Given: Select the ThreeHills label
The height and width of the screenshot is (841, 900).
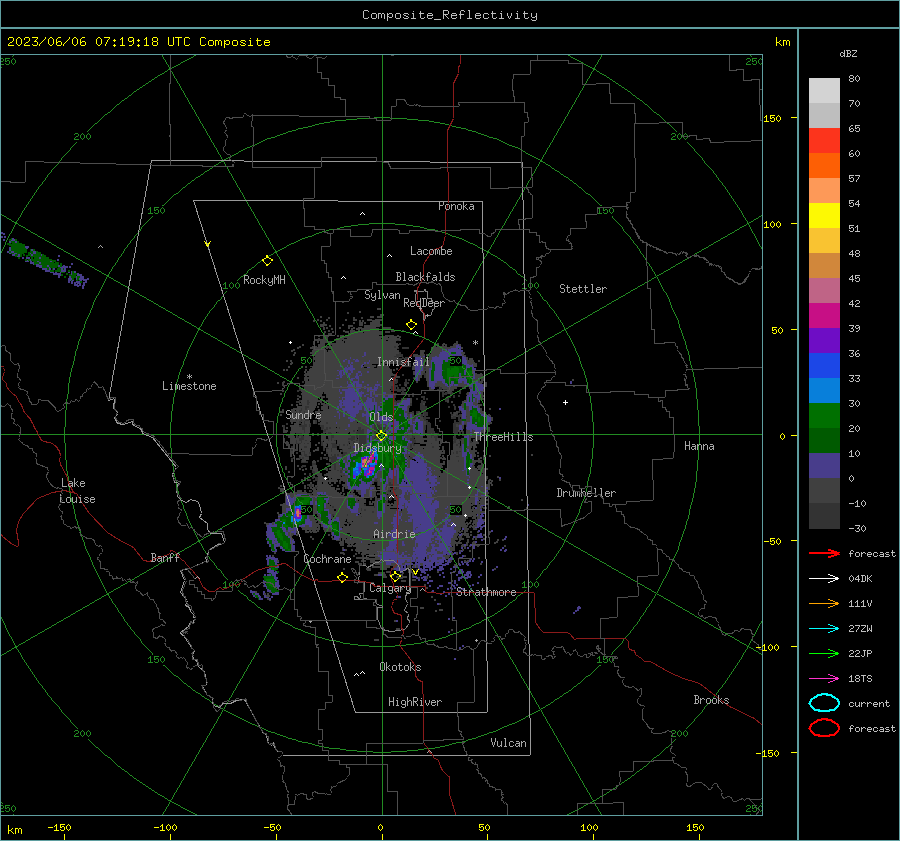Looking at the screenshot, I should 503,437.
